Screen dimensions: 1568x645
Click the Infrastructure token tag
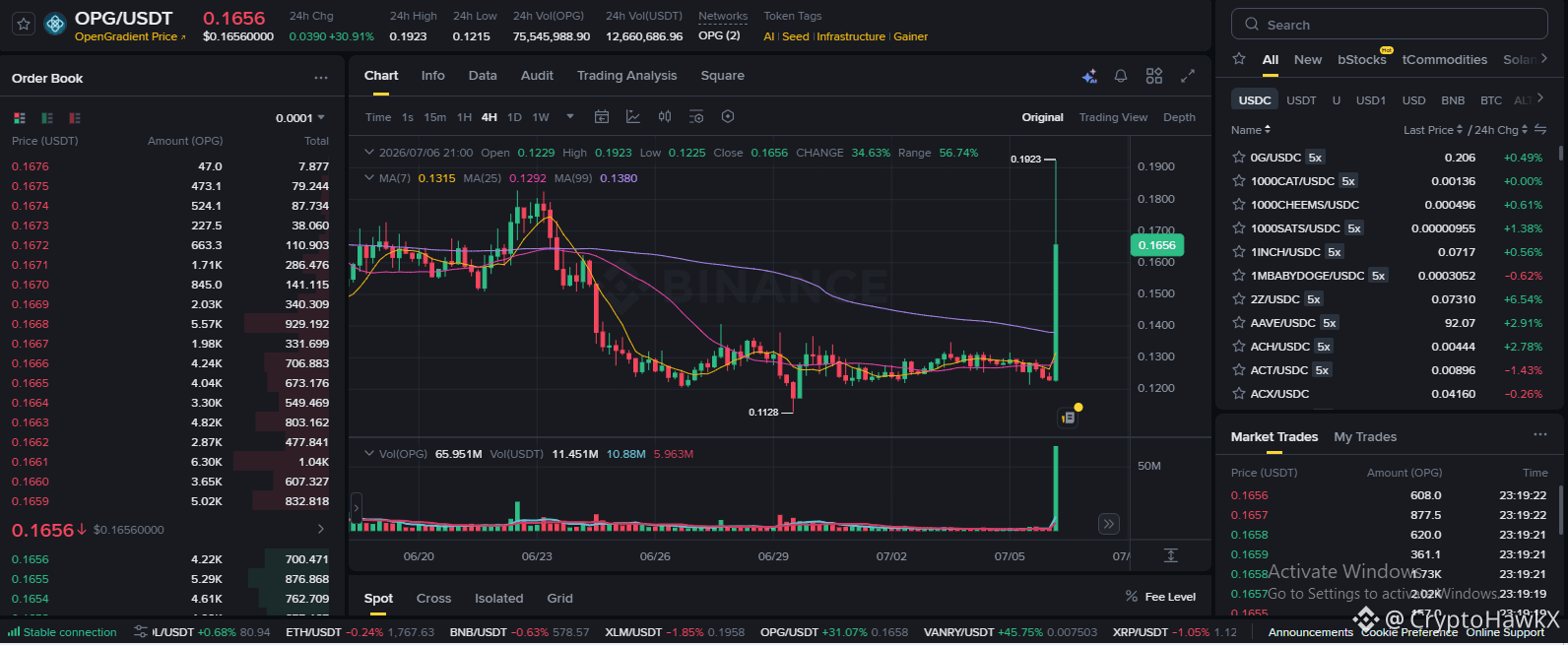pos(851,36)
